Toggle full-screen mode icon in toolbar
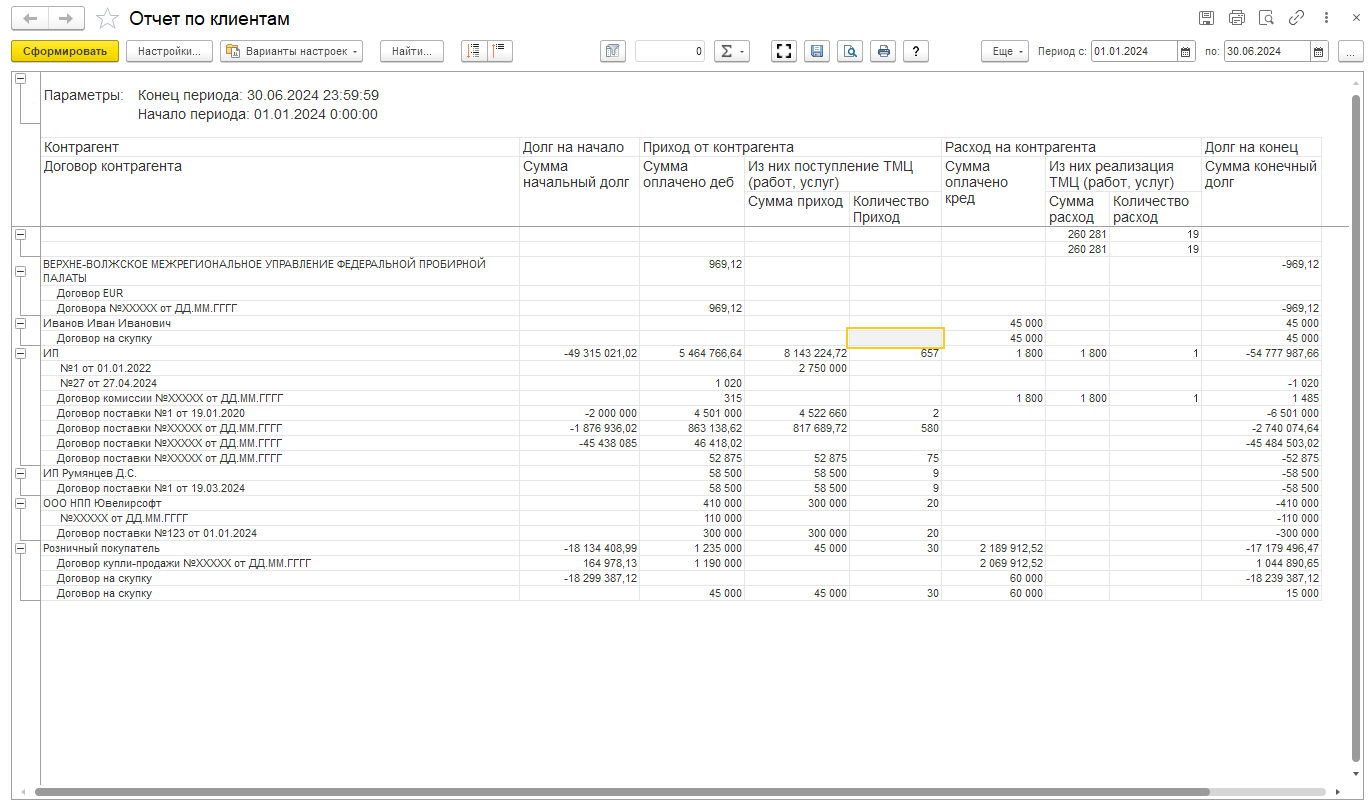This screenshot has width=1368, height=804. pos(785,51)
